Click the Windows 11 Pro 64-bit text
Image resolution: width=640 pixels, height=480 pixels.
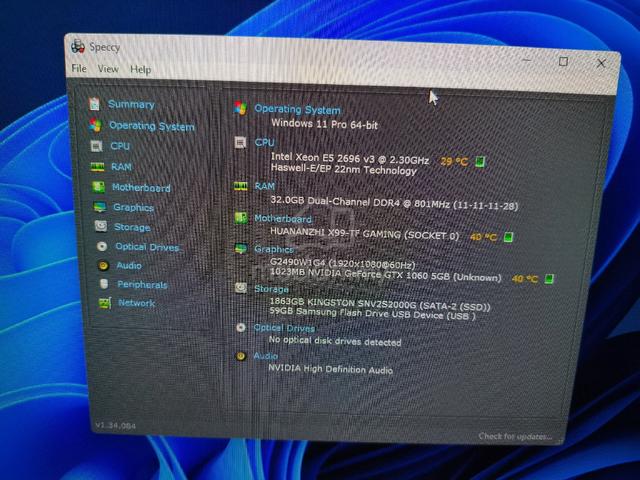point(324,124)
